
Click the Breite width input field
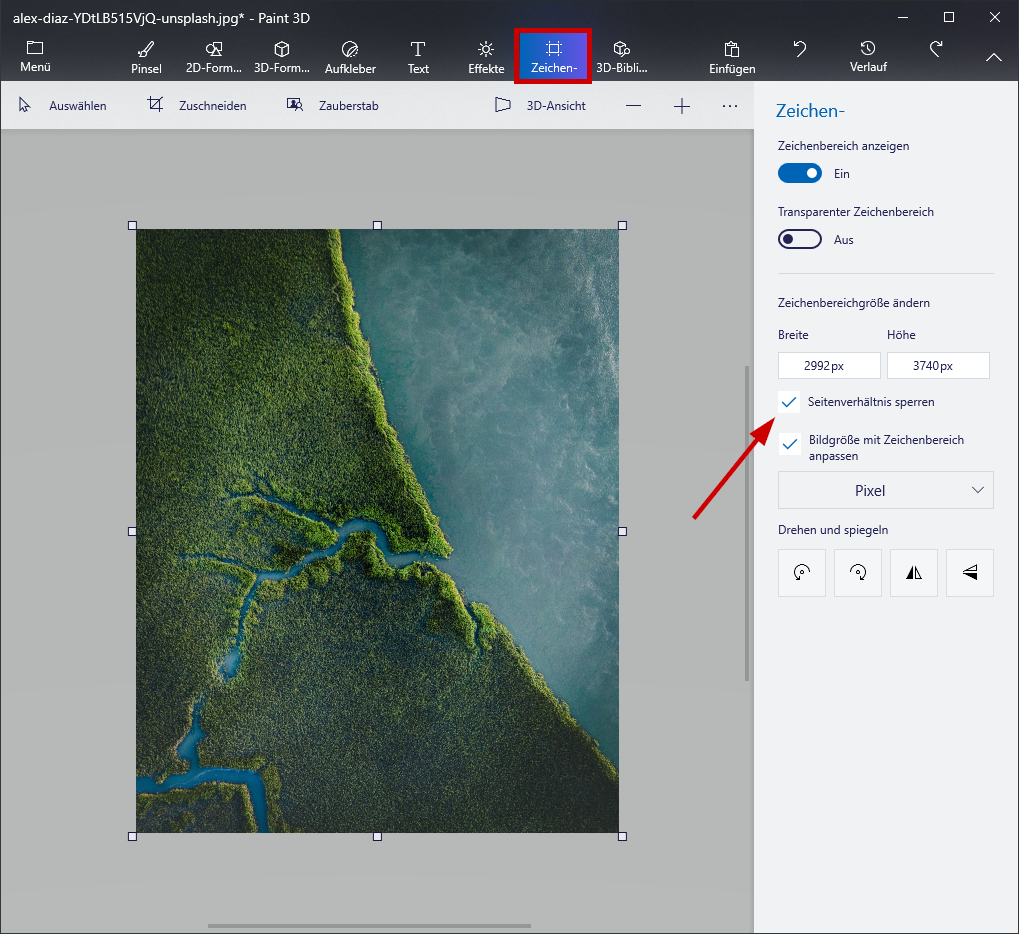(x=829, y=366)
